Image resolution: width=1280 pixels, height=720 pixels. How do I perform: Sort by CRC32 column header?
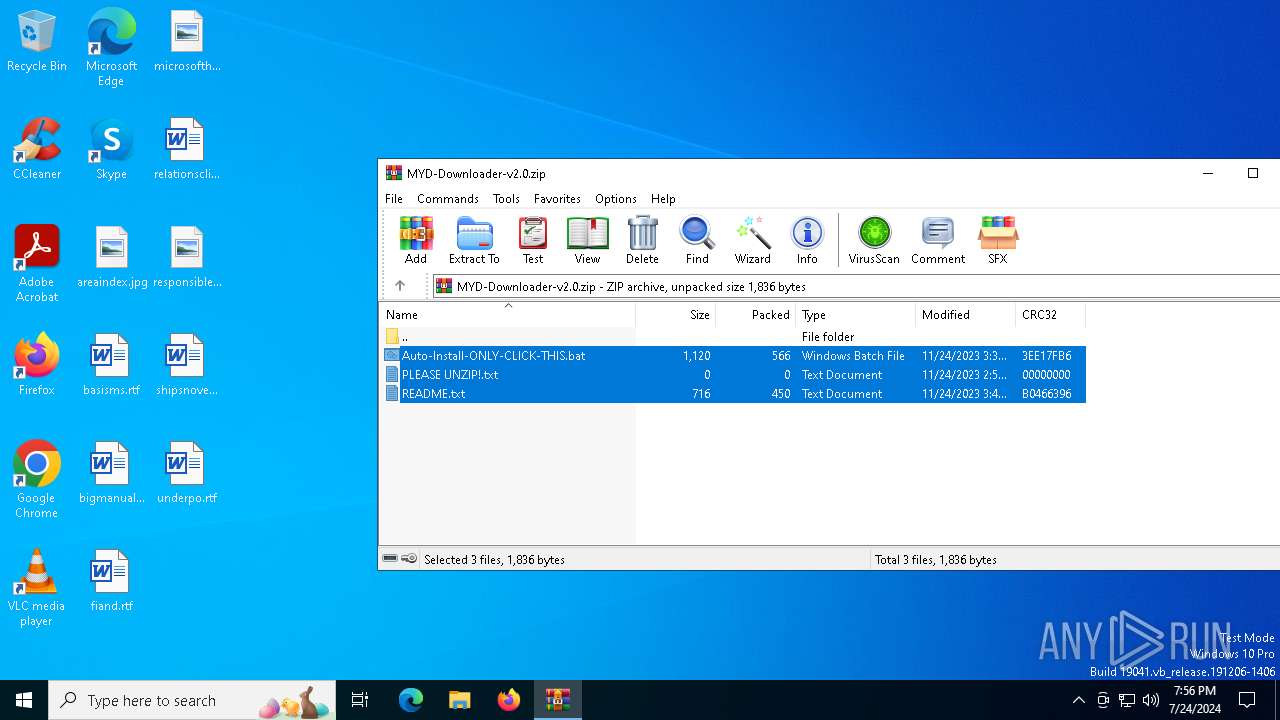pyautogui.click(x=1050, y=315)
